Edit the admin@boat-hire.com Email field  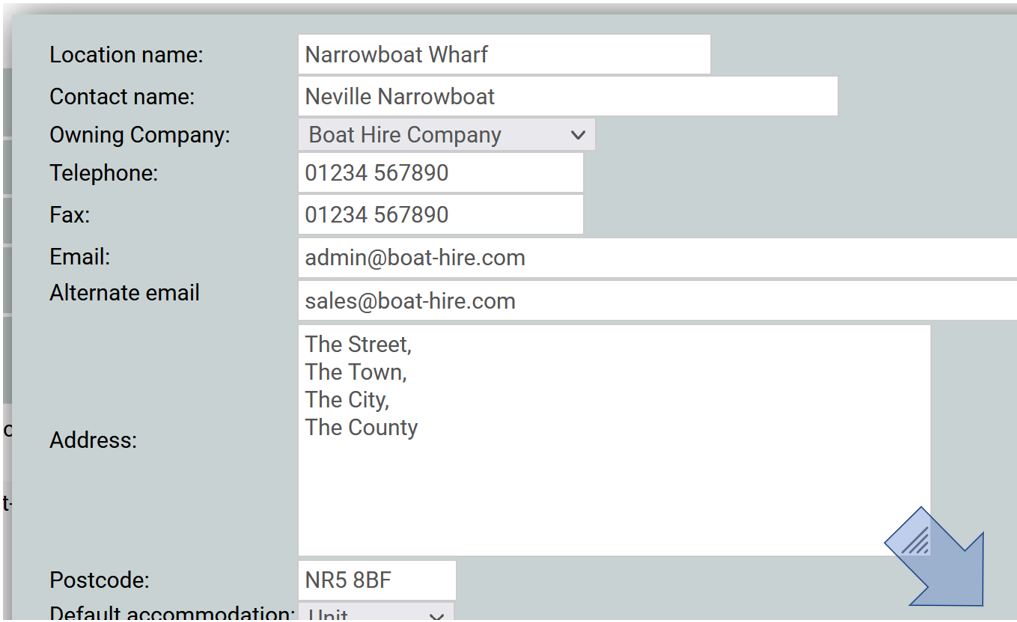pos(655,258)
